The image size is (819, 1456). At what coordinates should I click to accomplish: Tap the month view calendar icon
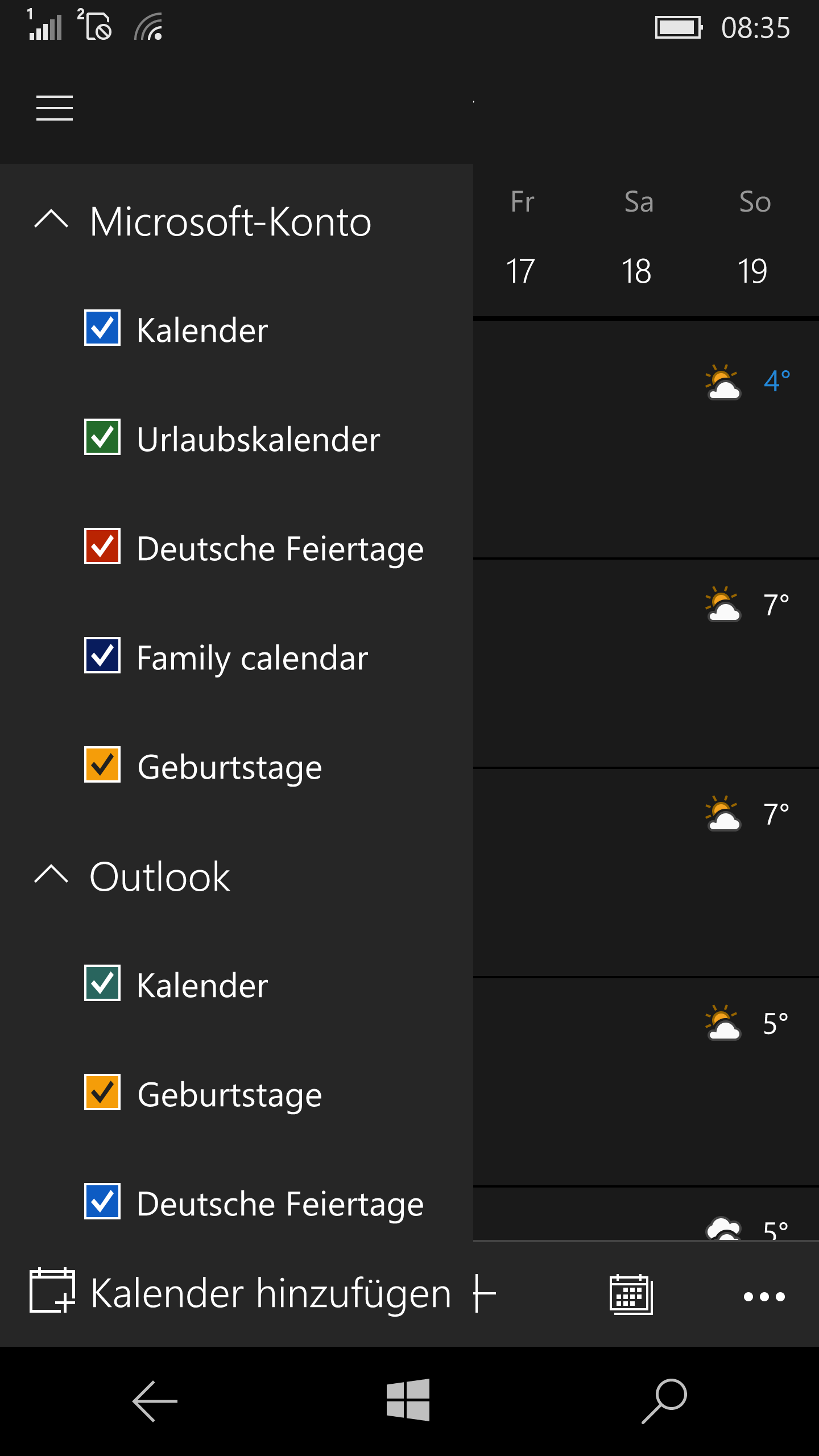(631, 1294)
